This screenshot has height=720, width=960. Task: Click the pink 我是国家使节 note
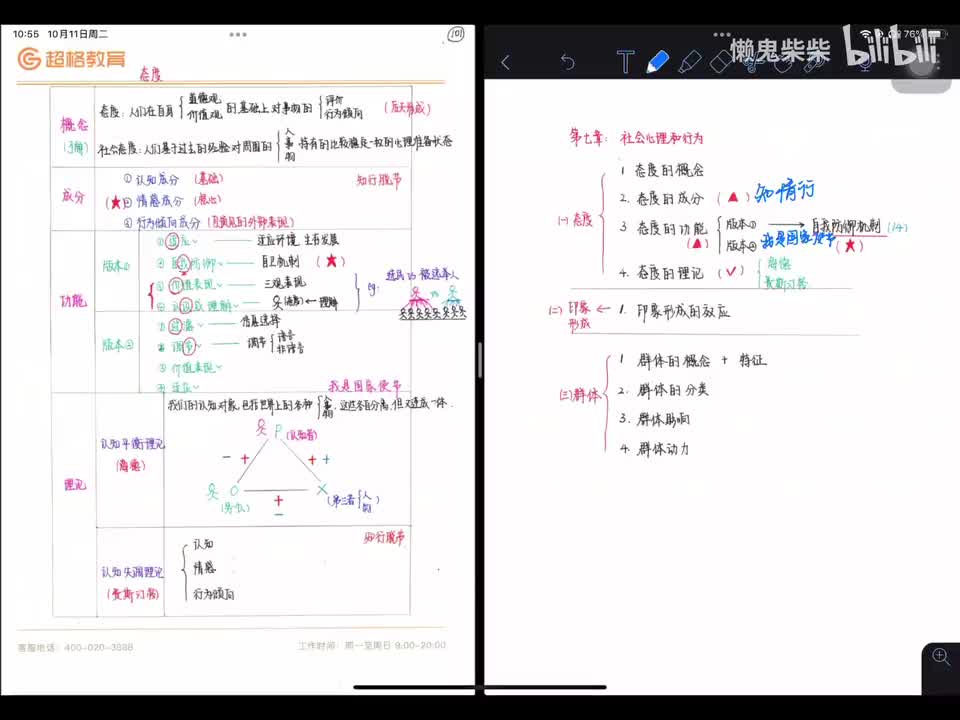pyautogui.click(x=365, y=386)
